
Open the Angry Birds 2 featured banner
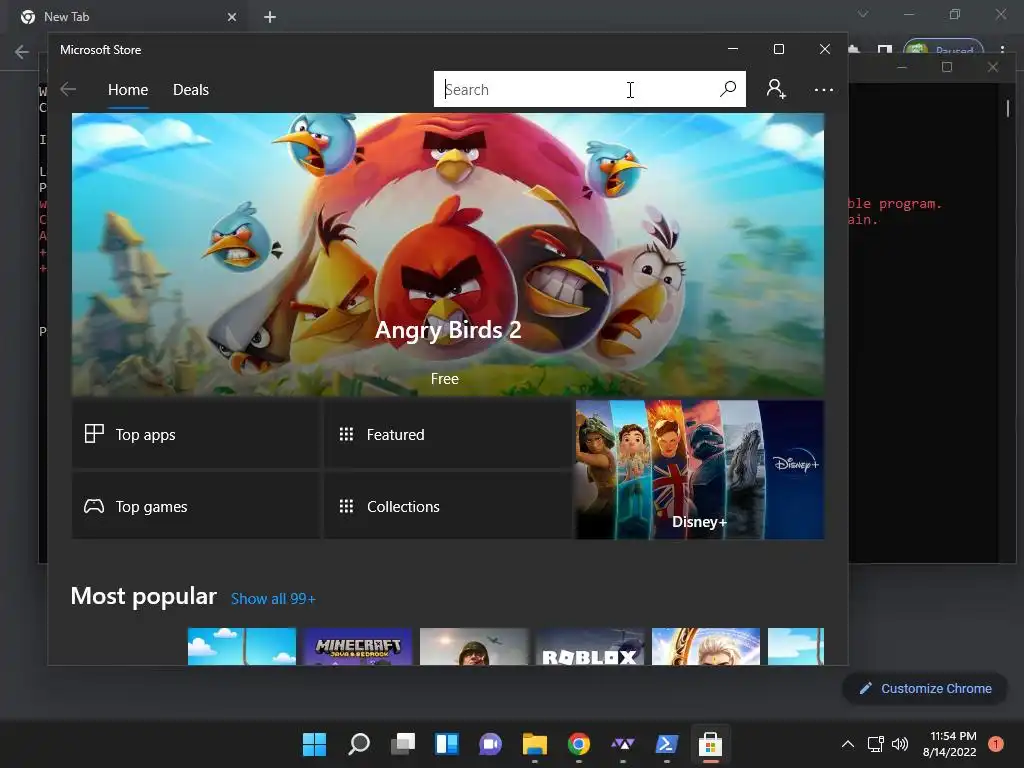[448, 254]
